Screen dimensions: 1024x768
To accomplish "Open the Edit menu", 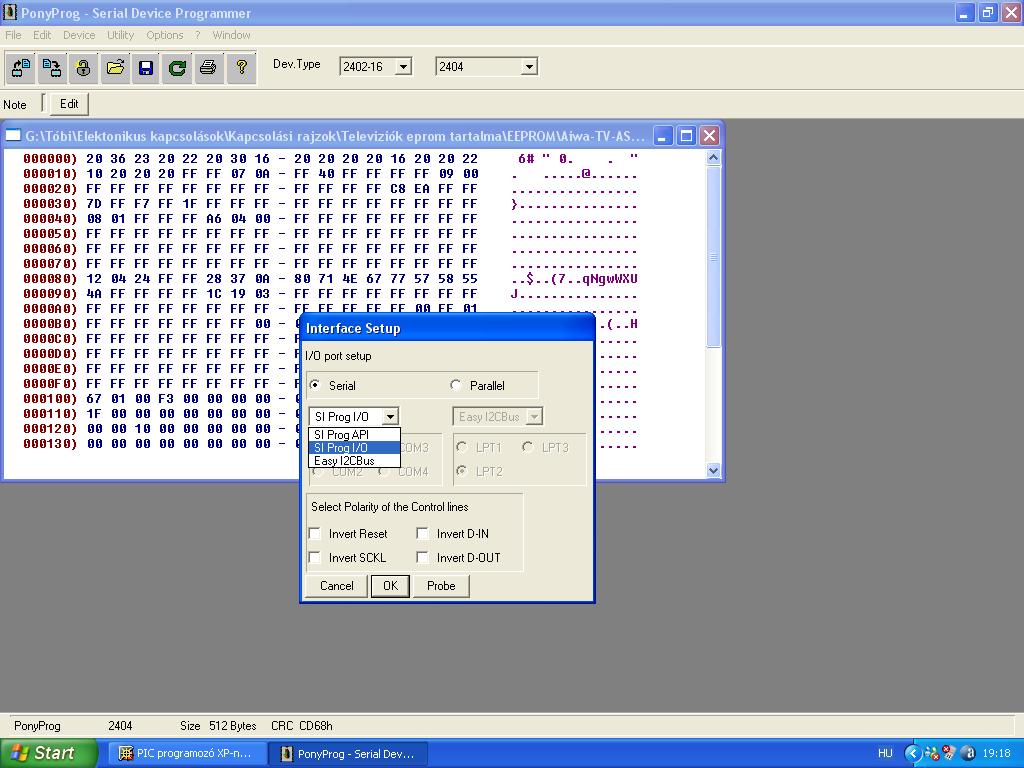I will tap(42, 35).
